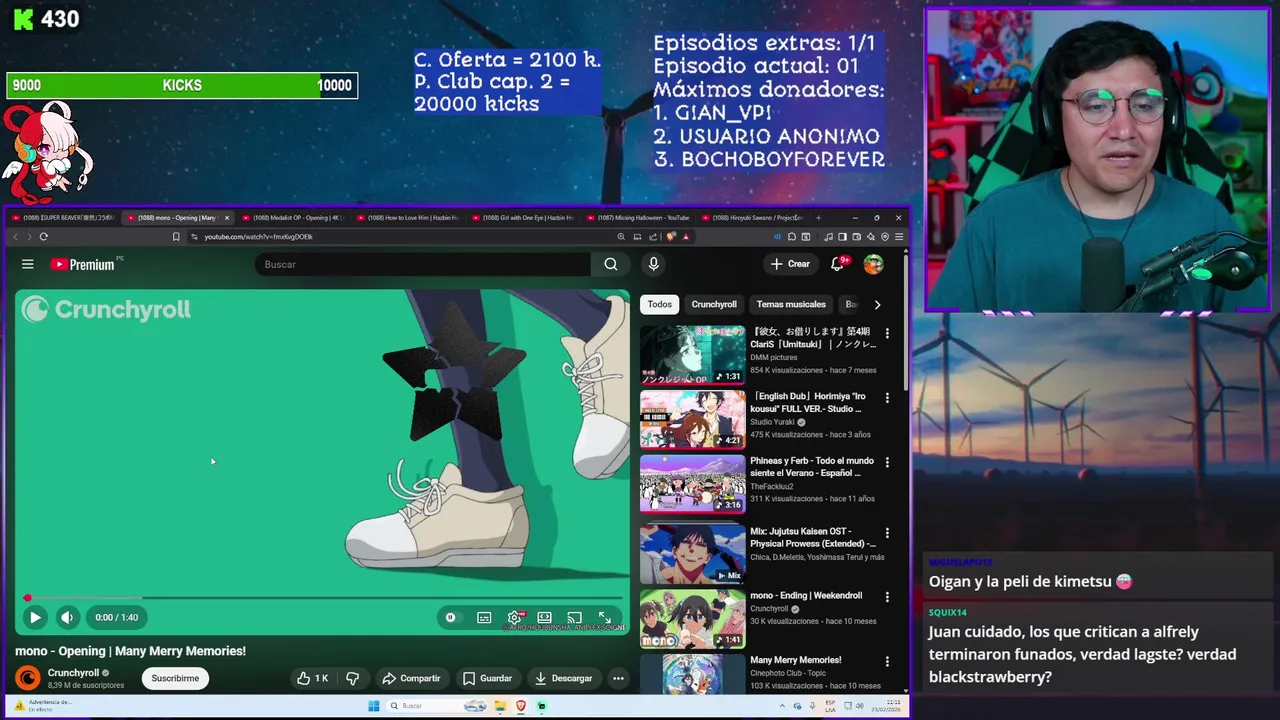Viewport: 1280px width, 720px height.
Task: Switch to the Medalist OP browser tab
Action: 292,217
